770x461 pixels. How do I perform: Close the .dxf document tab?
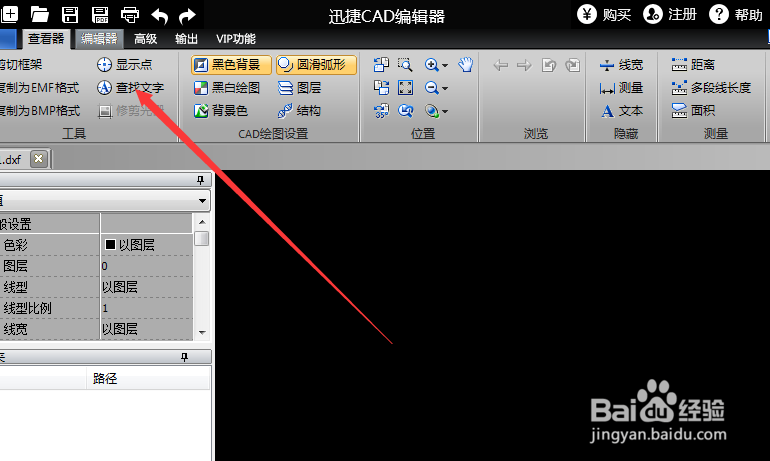[x=38, y=159]
